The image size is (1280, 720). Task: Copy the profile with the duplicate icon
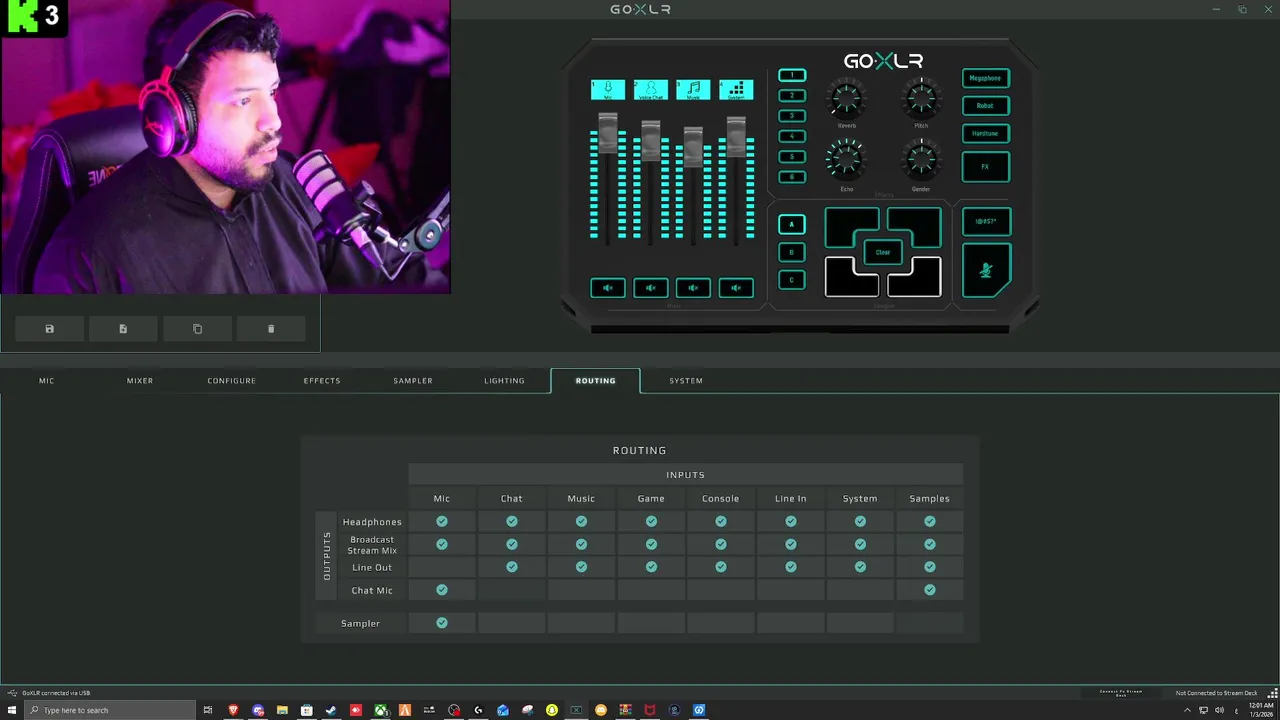coord(197,329)
